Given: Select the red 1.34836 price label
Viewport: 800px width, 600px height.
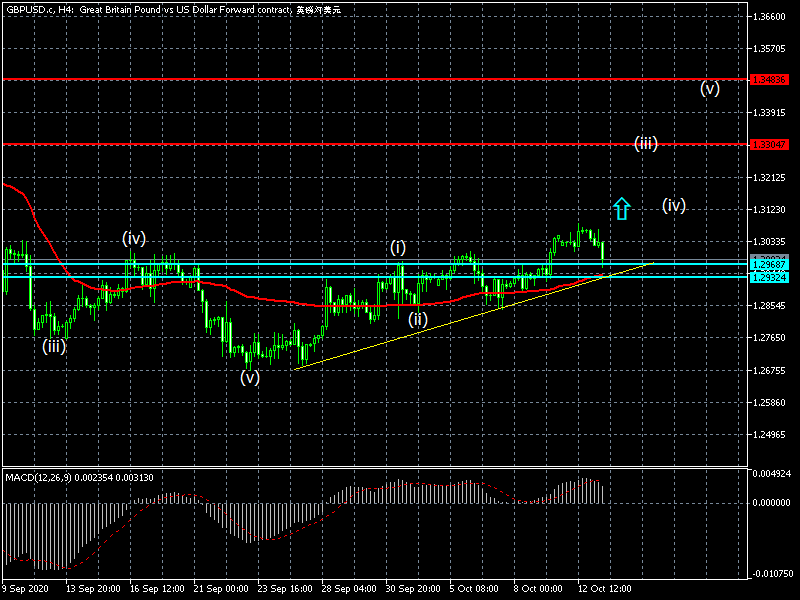Looking at the screenshot, I should pos(769,80).
